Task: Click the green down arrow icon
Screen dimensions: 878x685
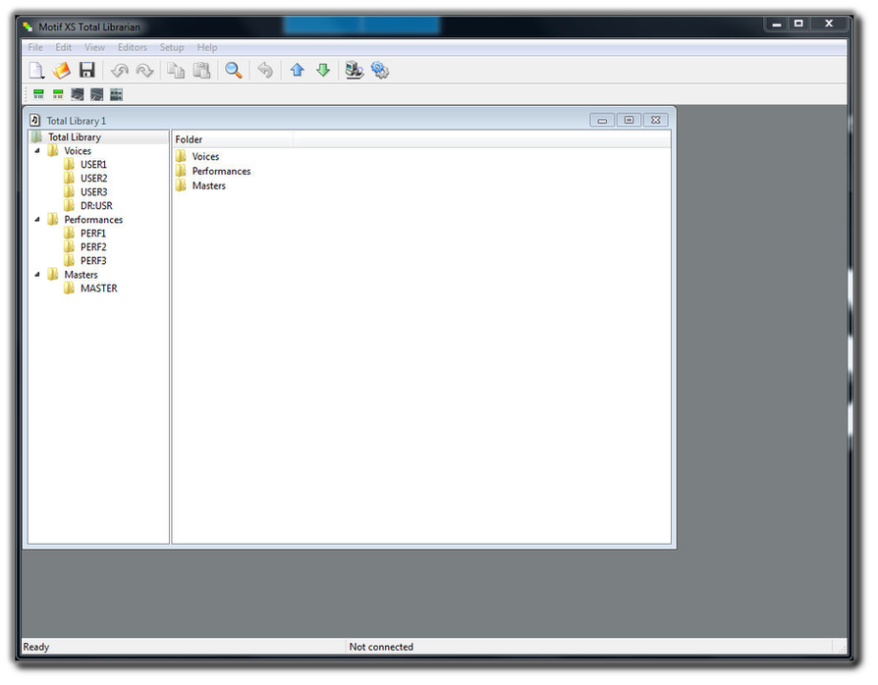Action: click(323, 70)
